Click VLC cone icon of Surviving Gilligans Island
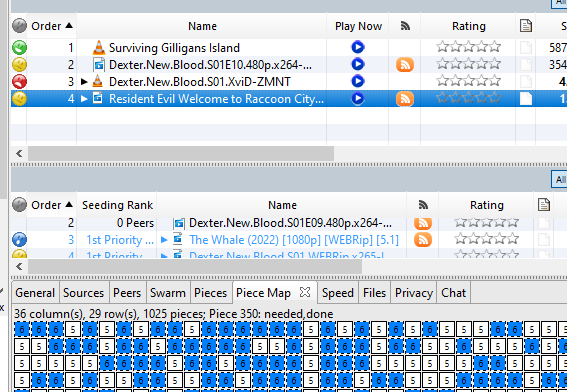 pos(99,47)
